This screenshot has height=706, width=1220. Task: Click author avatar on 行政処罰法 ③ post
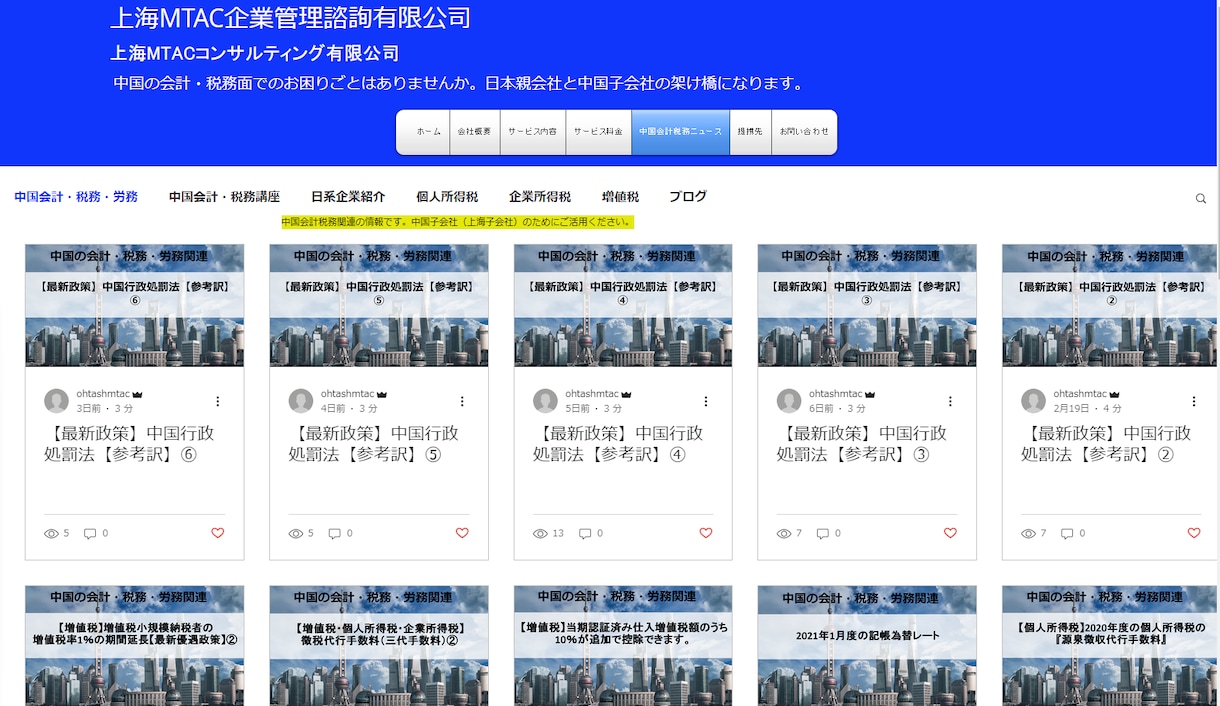789,401
